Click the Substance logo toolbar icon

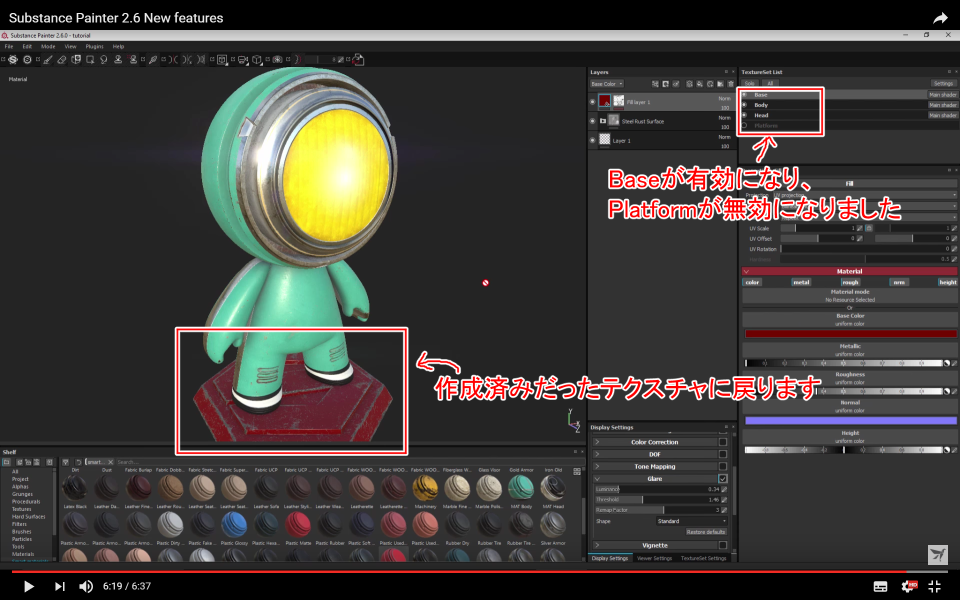pos(12,59)
